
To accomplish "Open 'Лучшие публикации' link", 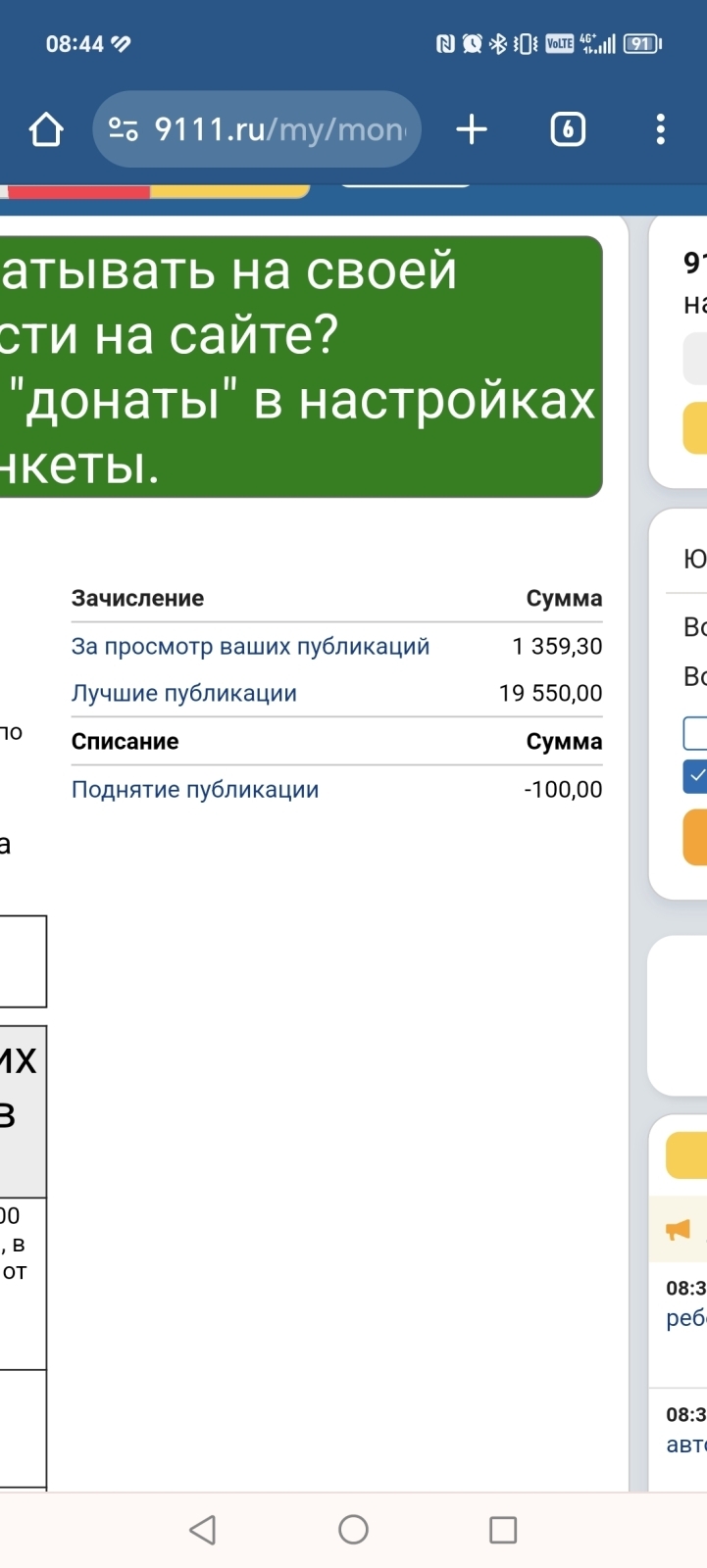I will [184, 694].
